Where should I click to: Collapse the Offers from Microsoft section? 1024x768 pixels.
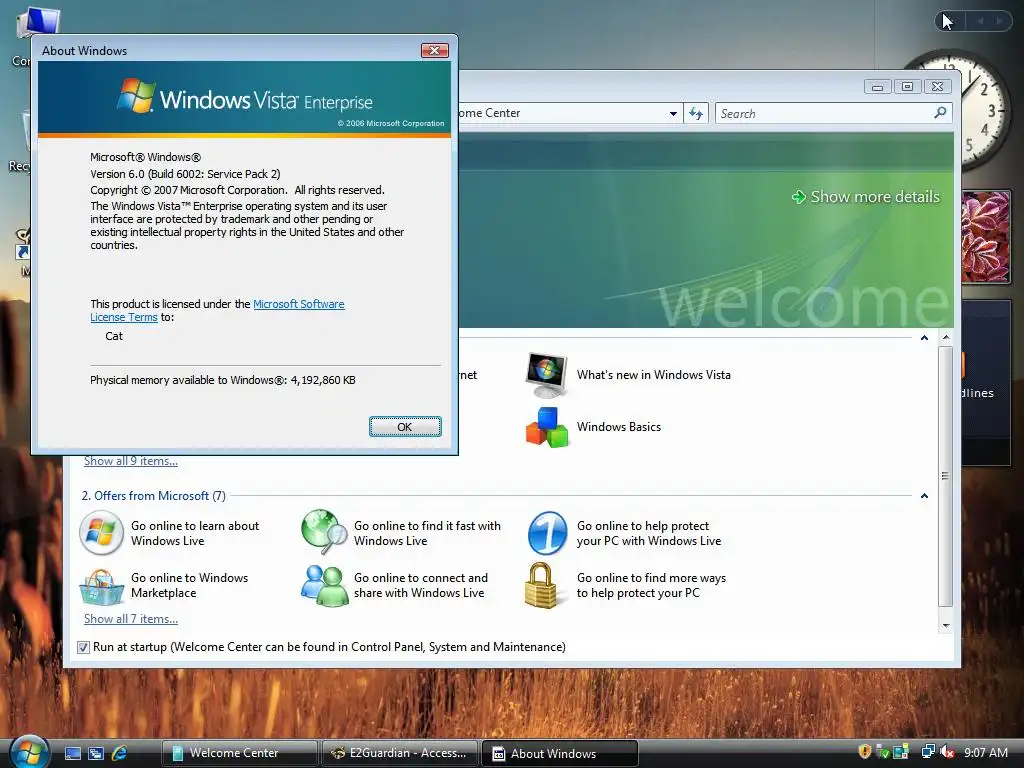tap(924, 496)
